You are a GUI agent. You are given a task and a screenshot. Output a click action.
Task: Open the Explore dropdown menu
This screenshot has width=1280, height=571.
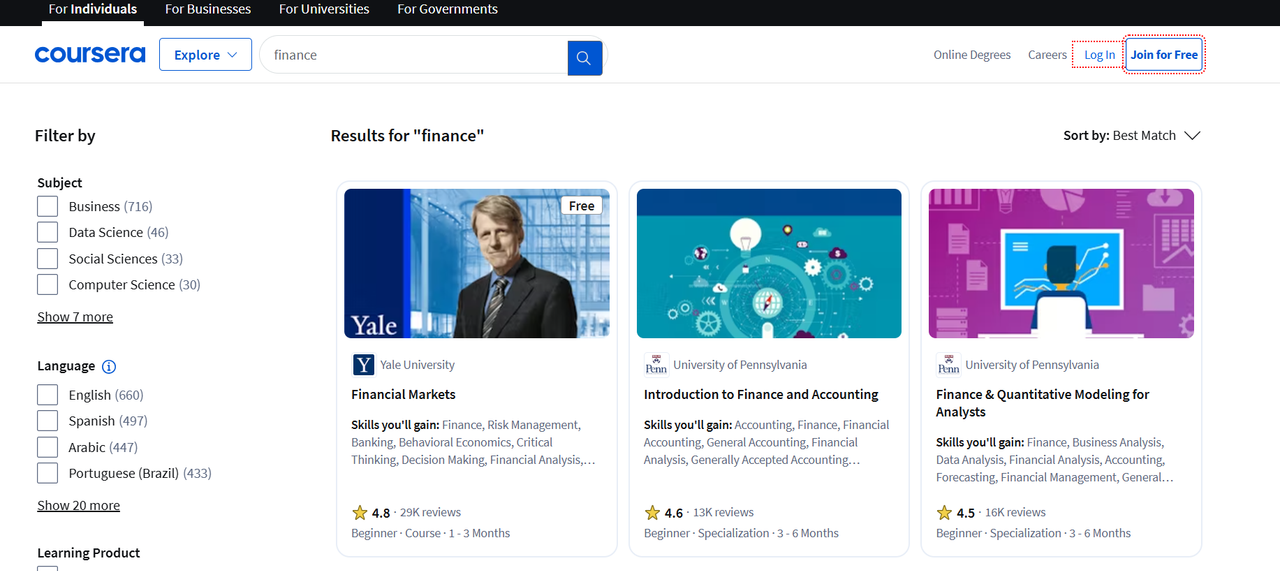coord(205,55)
